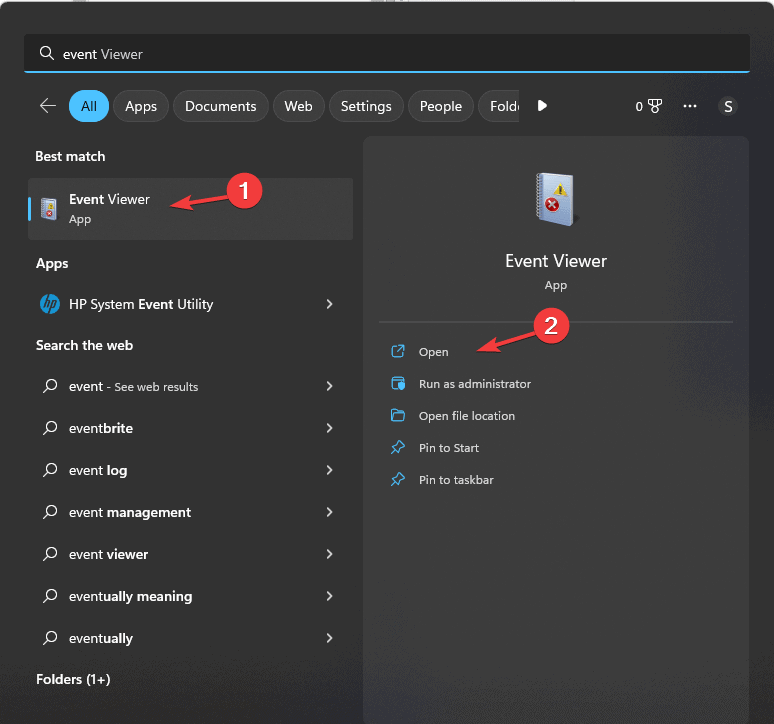
Task: Expand the eventually meaning suggestion chevron
Action: (329, 596)
